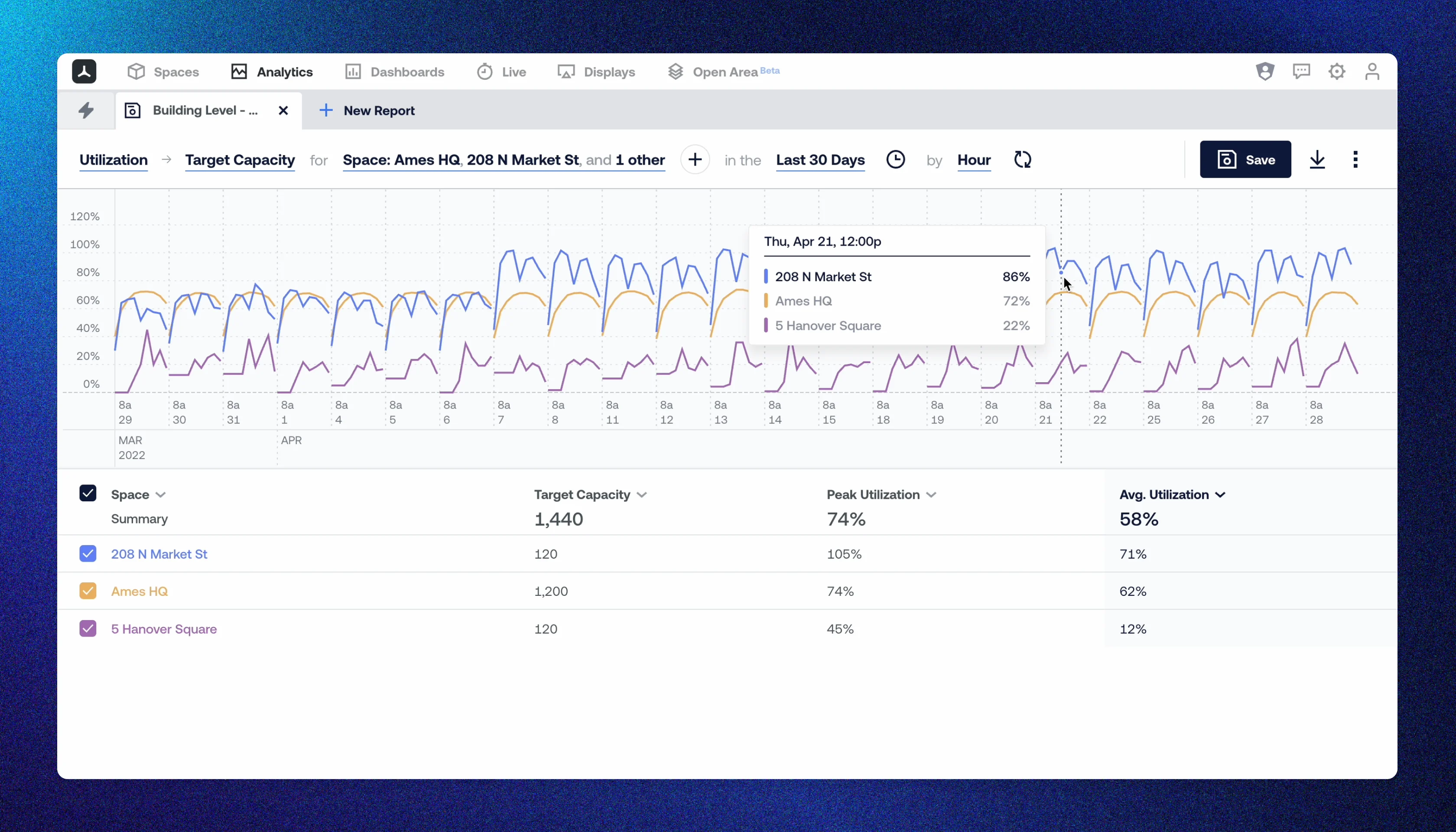Screen dimensions: 1456x832
Task: Click the download report icon
Action: pyautogui.click(x=1317, y=159)
